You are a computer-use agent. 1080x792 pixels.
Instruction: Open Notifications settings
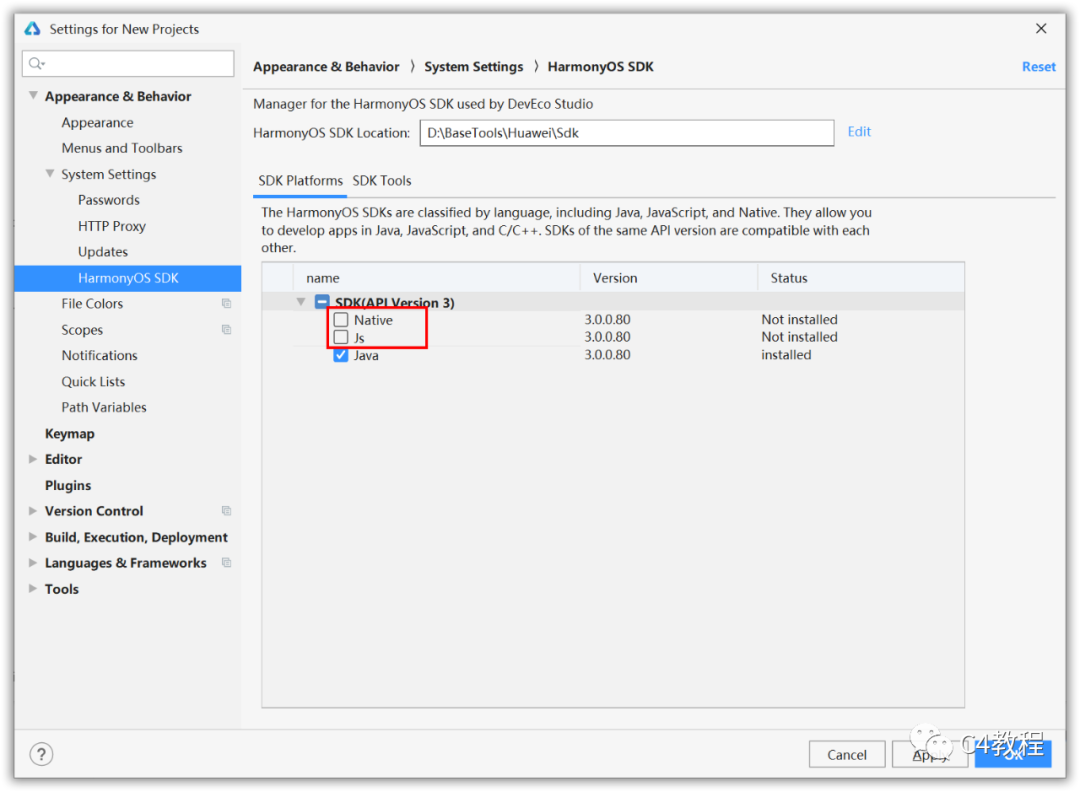click(x=99, y=355)
